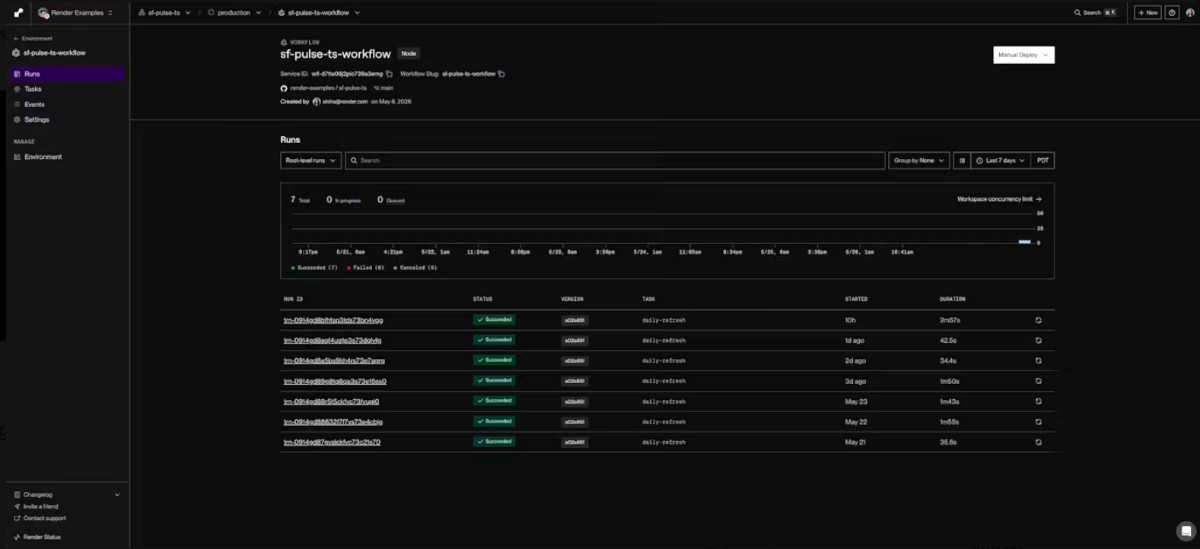Open run ID in the 1d ago row
The width and height of the screenshot is (1200, 549).
pos(332,340)
